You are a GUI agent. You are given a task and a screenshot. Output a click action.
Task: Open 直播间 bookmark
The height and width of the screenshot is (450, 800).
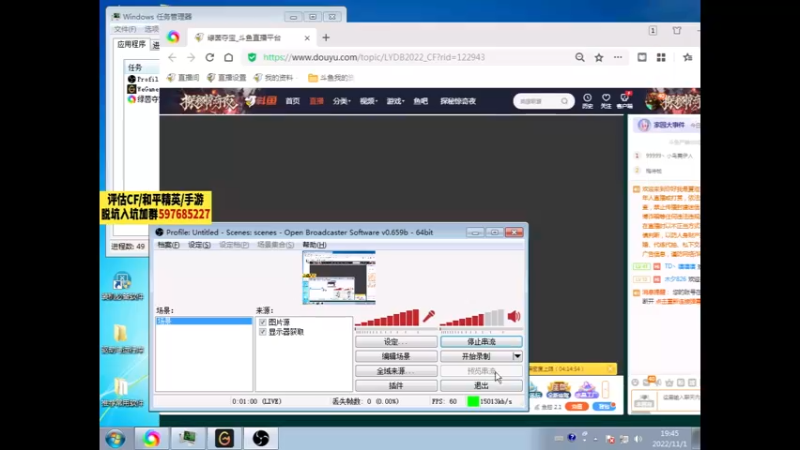tap(183, 78)
